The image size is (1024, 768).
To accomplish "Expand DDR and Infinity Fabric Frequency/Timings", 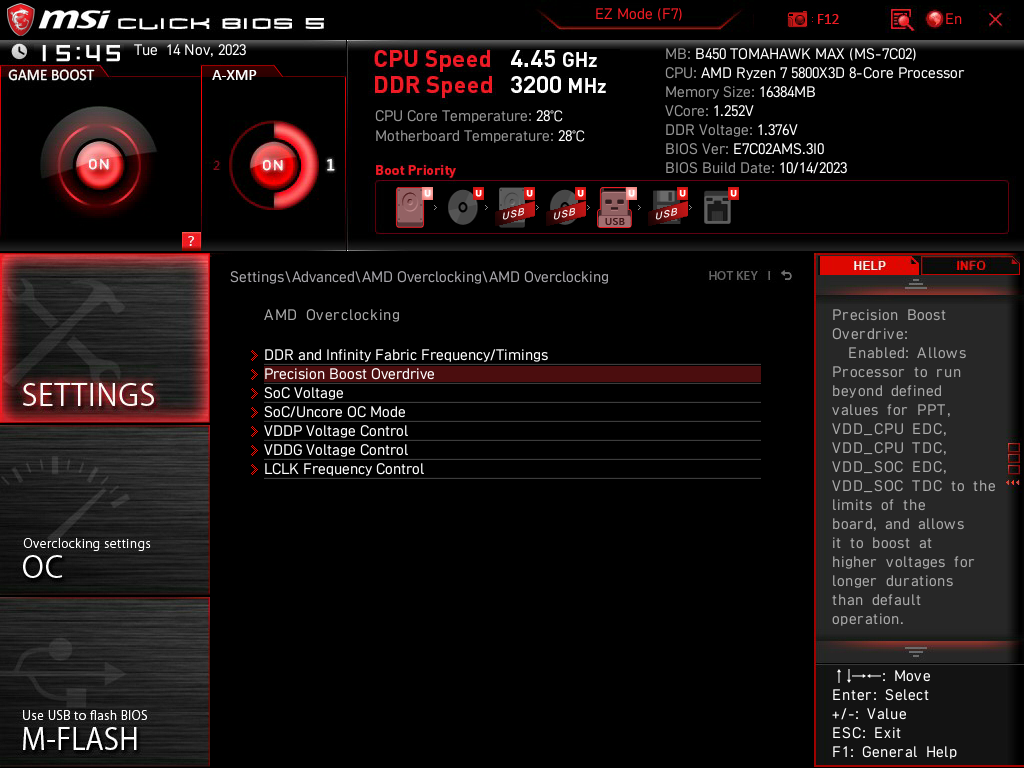I will coord(512,355).
